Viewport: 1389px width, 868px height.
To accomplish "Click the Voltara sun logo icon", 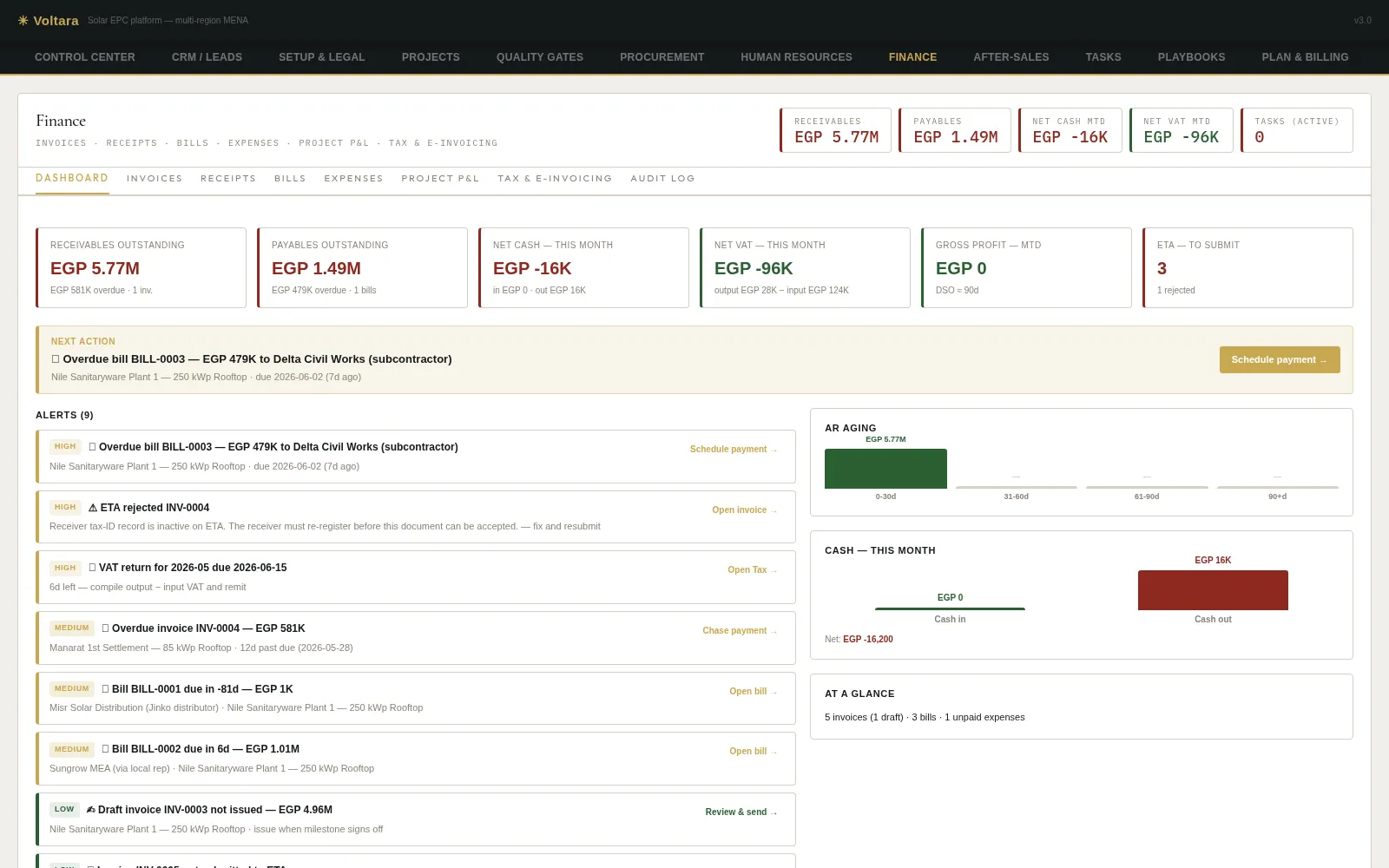I will [x=23, y=20].
